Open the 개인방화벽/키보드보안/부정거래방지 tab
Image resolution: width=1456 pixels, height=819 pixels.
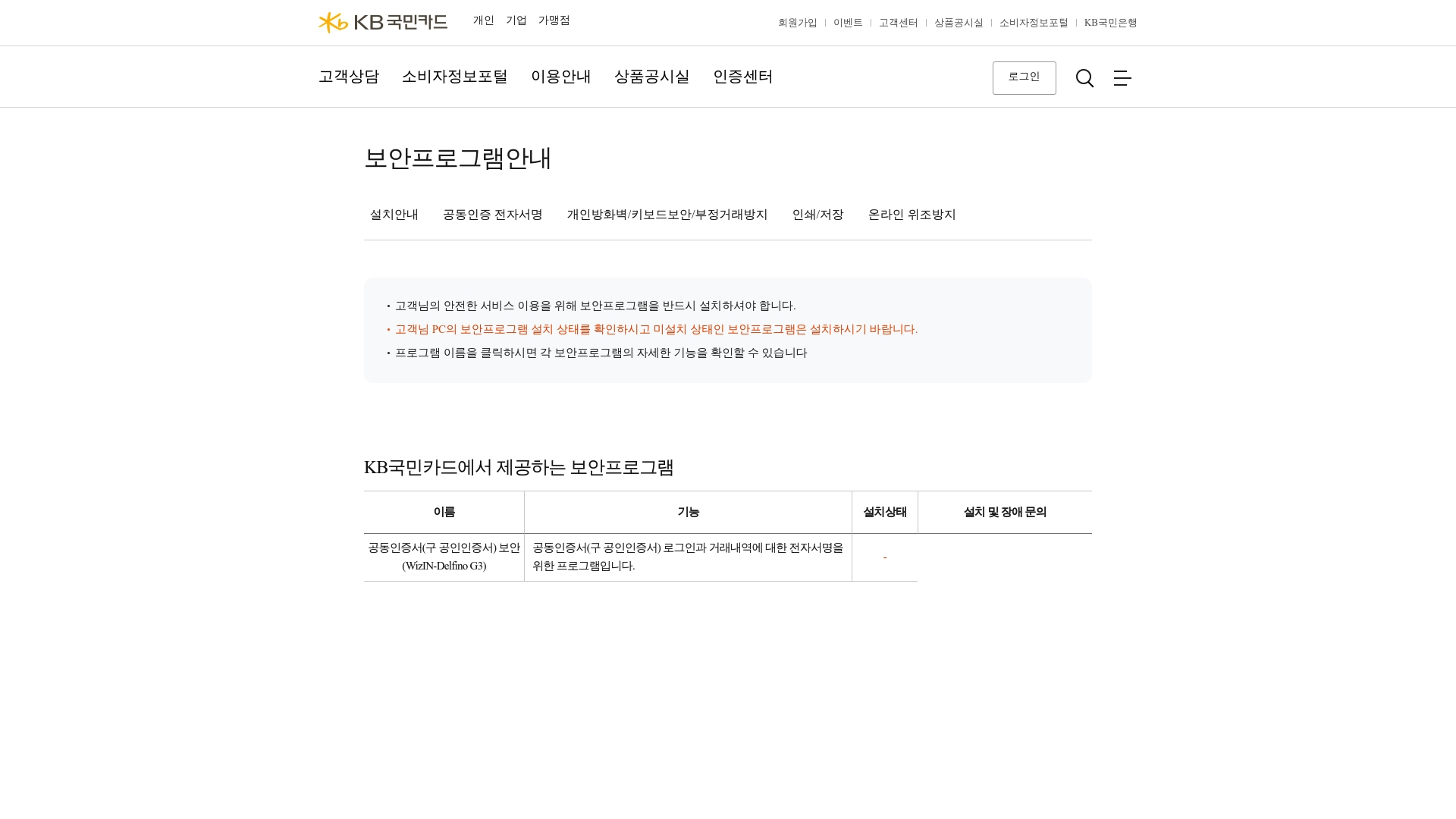667,215
